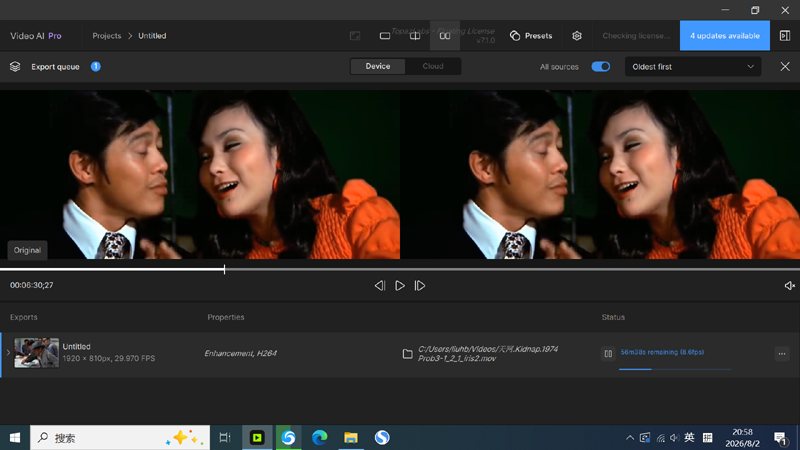This screenshot has width=800, height=450.
Task: Open Microsoft Edge from the taskbar
Action: pos(319,438)
